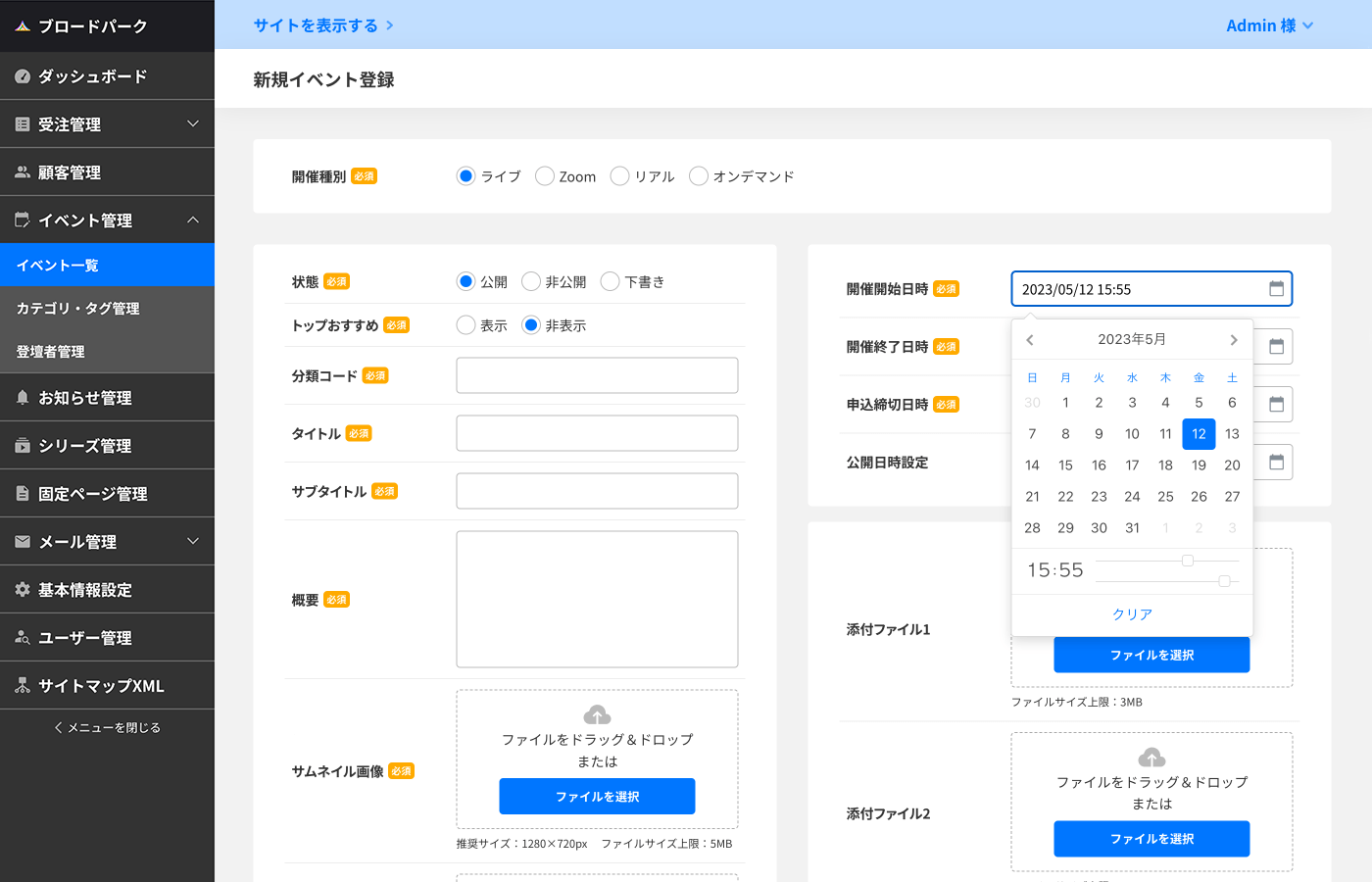Click ファイルを選択 for 添付ファイル2
The width and height of the screenshot is (1372, 882).
(1151, 839)
